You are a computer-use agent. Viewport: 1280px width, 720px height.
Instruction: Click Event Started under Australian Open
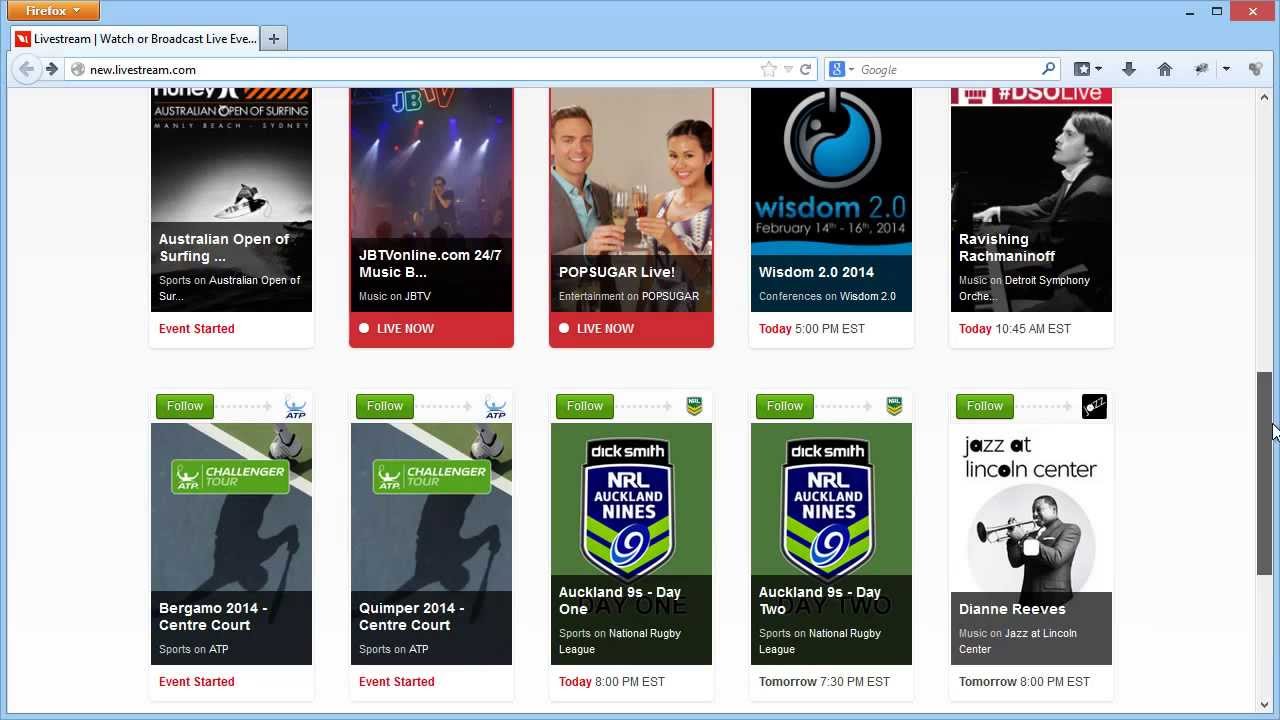196,328
